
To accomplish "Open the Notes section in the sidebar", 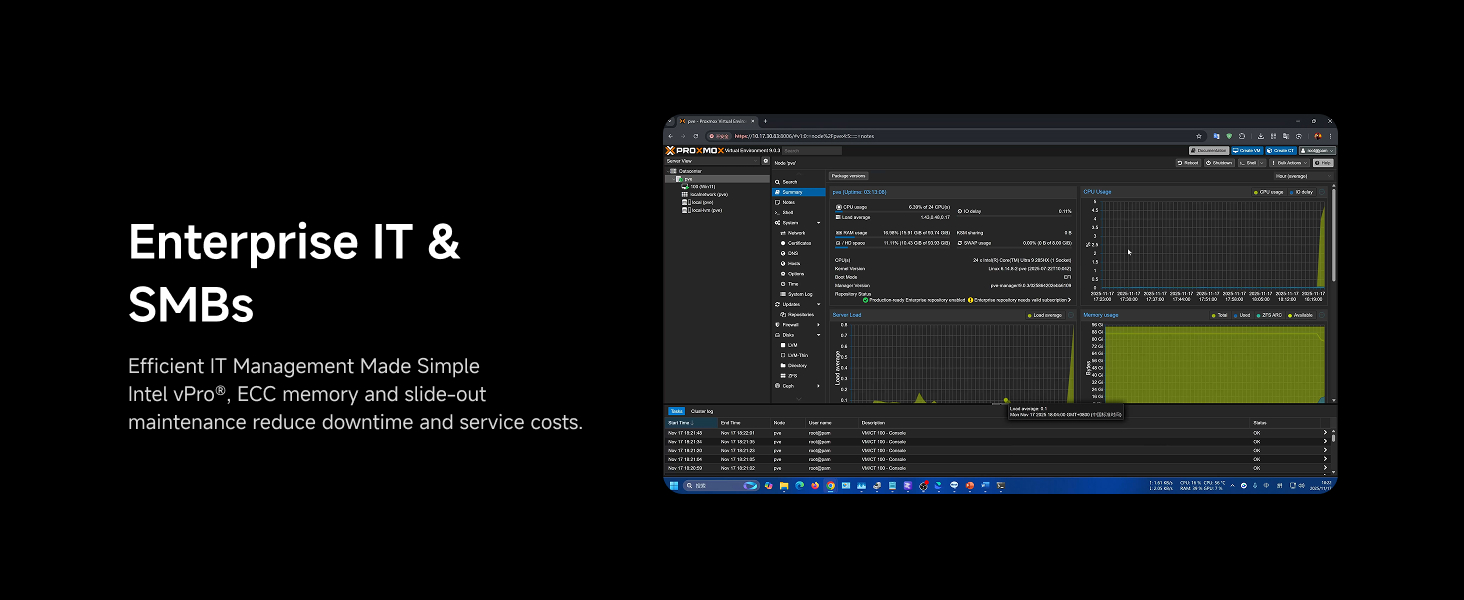I will coord(788,202).
